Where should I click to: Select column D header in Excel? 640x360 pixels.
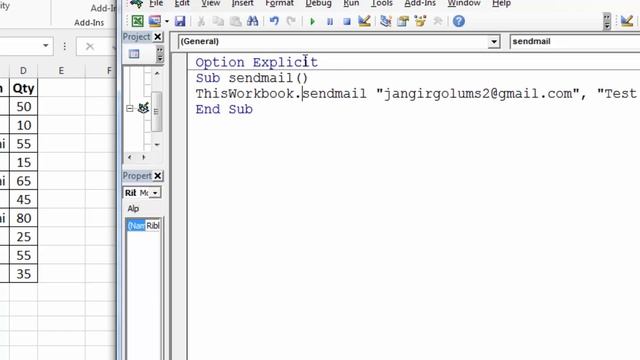pos(23,71)
